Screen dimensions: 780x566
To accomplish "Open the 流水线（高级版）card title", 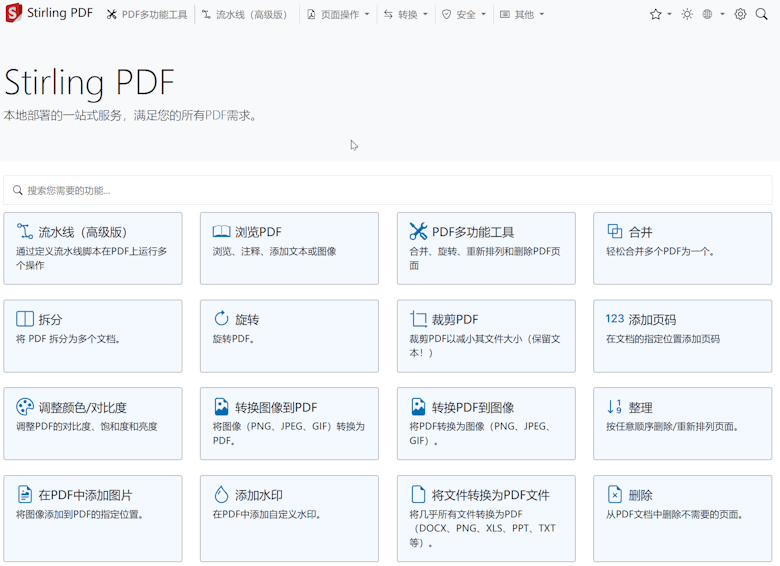I will [x=83, y=232].
